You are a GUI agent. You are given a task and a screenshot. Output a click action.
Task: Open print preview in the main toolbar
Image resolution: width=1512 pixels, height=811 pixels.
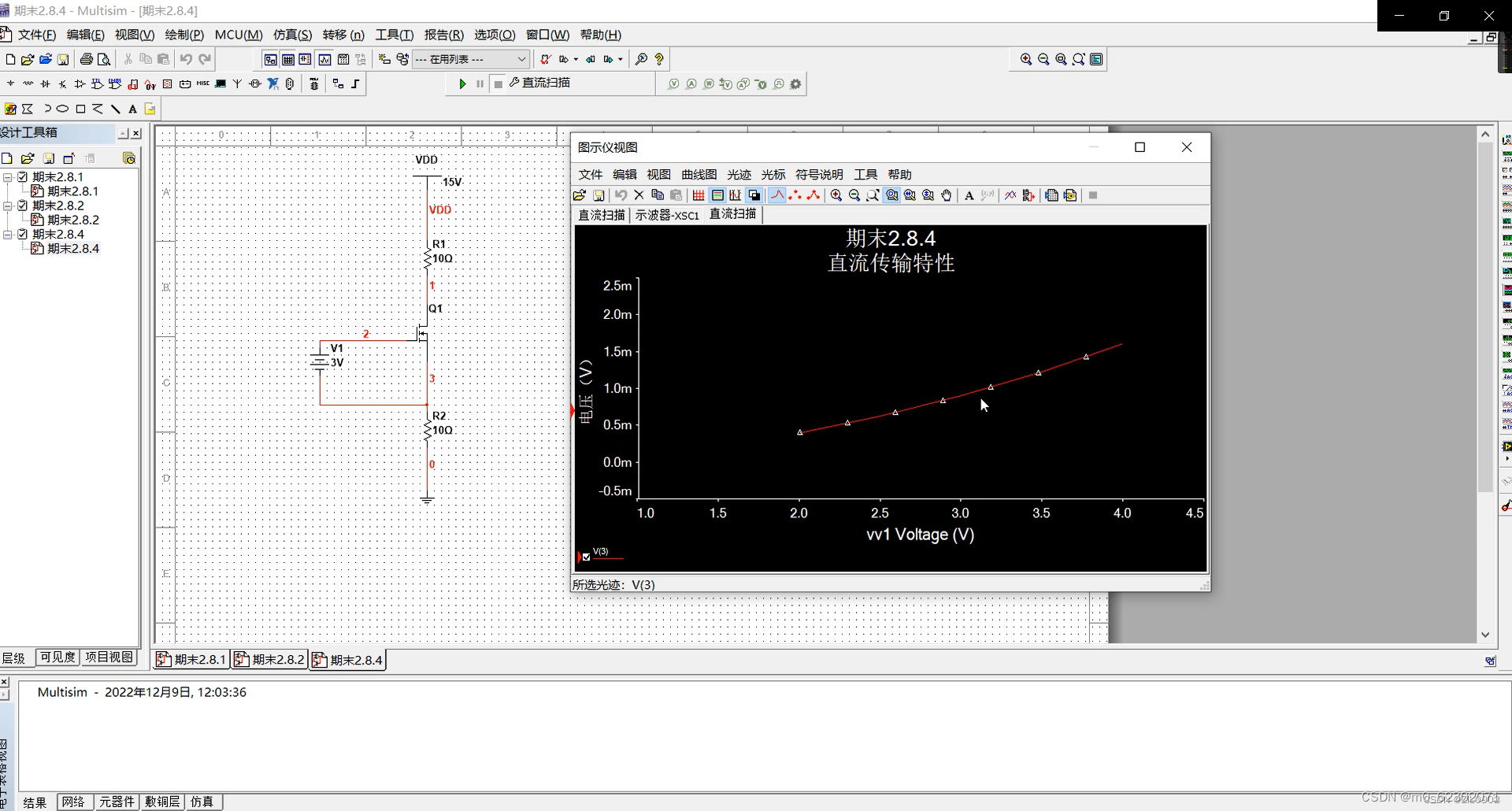(104, 59)
